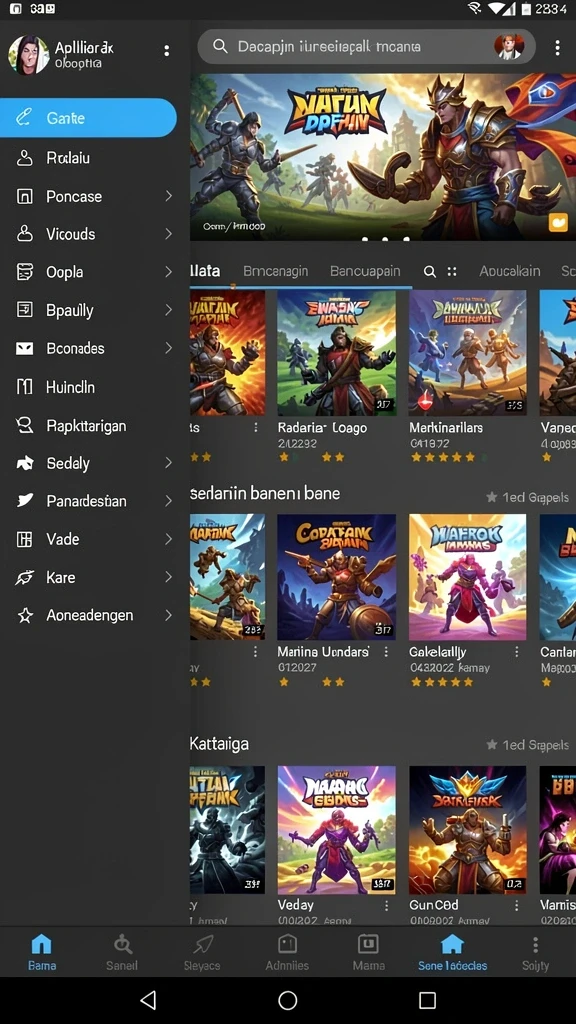Open the Sene Tadecias bottom tab
Viewport: 576px width, 1024px height.
pyautogui.click(x=452, y=952)
